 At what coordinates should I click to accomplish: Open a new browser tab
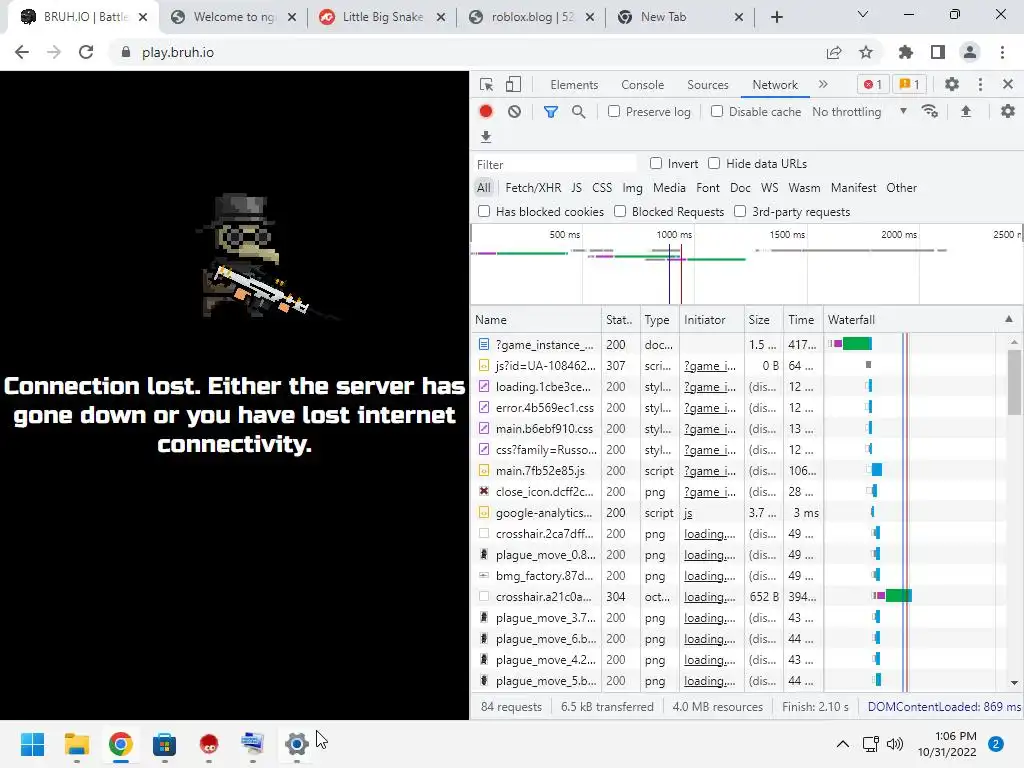[776, 17]
